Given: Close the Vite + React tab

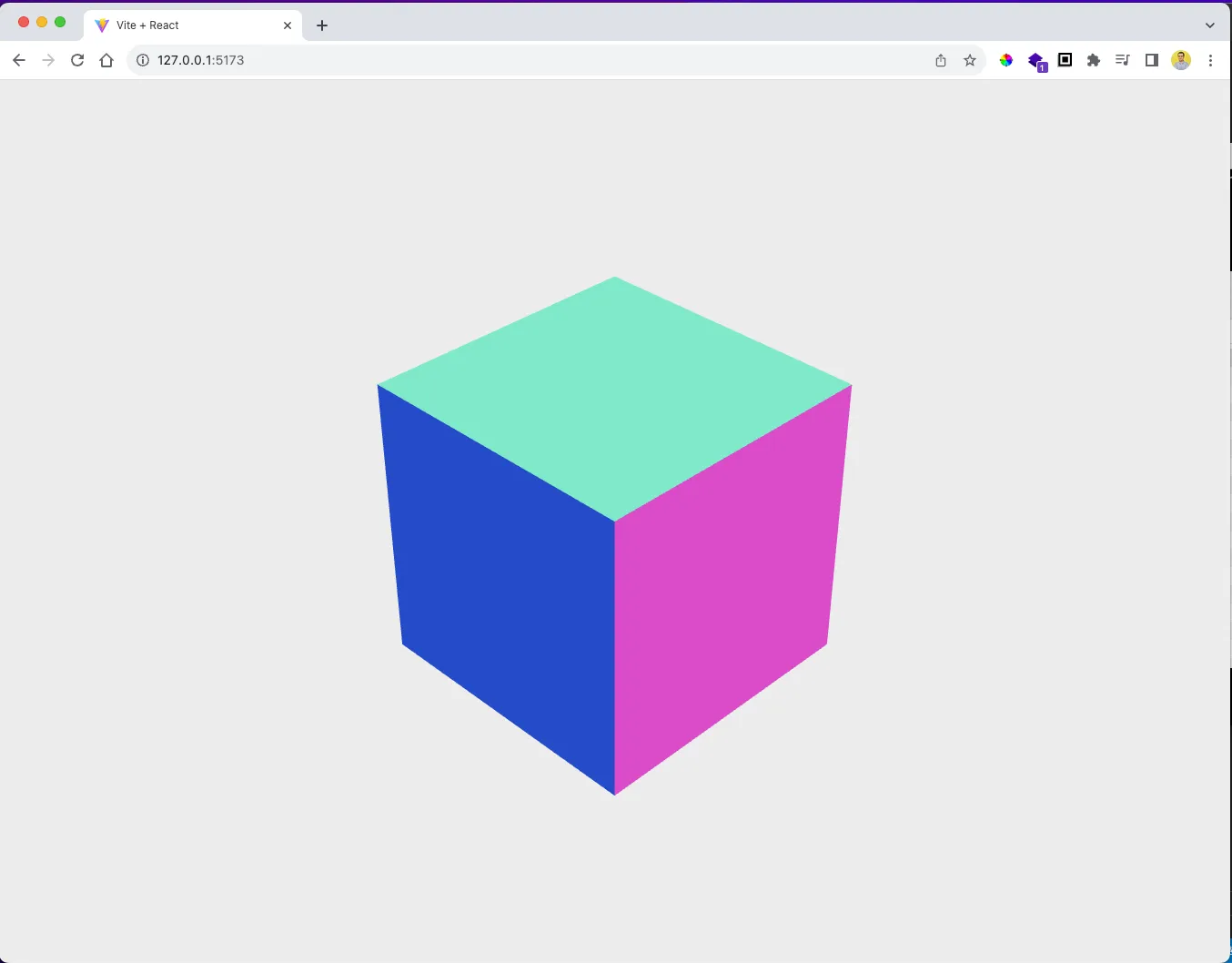Looking at the screenshot, I should point(288,25).
